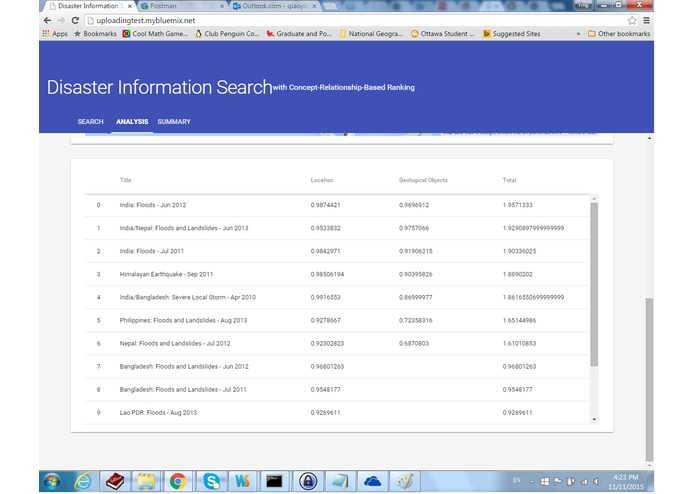Select row India: Floods - Jul 2011
Image resolution: width=695 pixels, height=494 pixels.
337,251
